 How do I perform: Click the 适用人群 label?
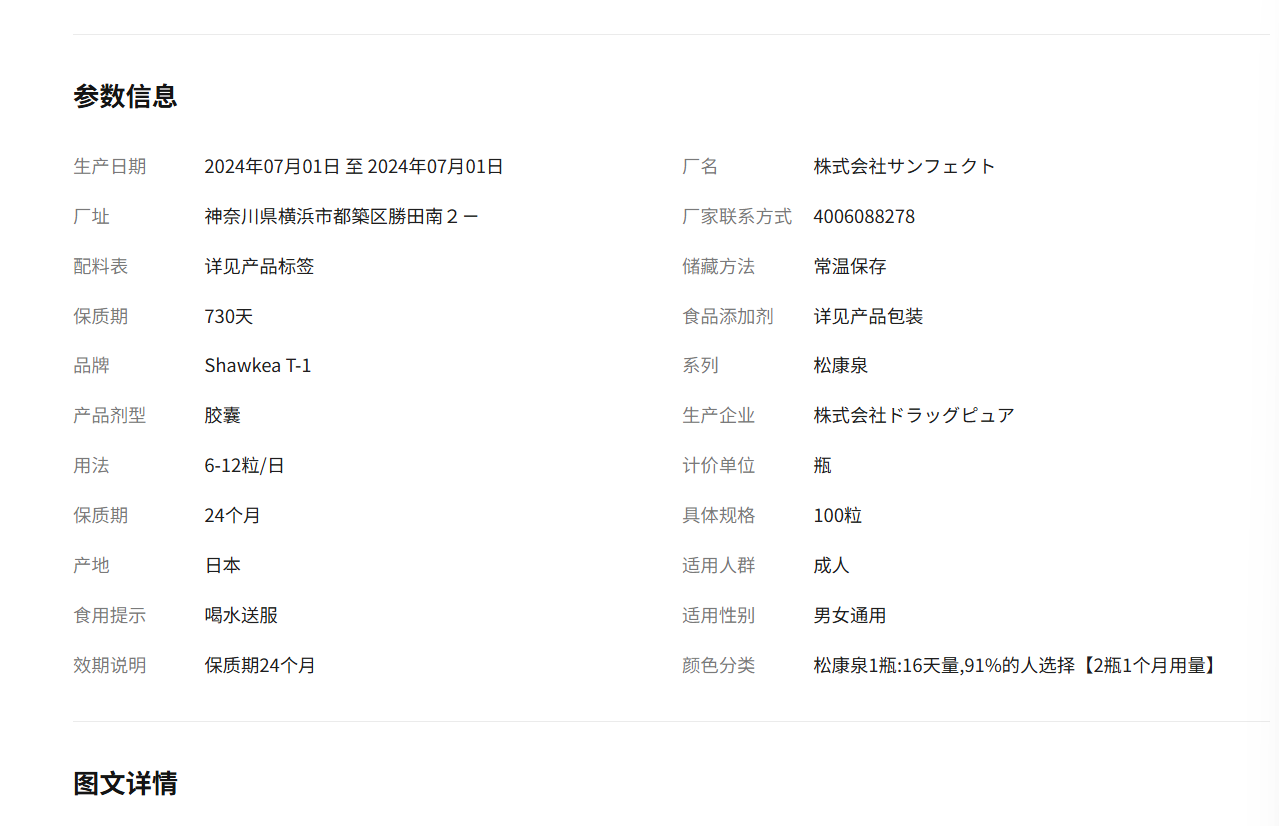(x=718, y=566)
